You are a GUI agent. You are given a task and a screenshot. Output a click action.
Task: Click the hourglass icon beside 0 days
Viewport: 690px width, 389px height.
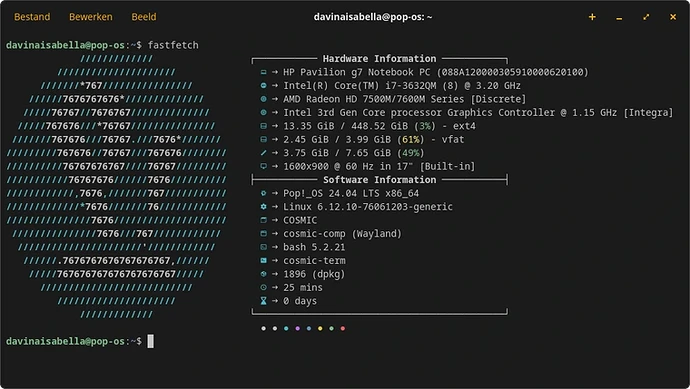(x=263, y=301)
